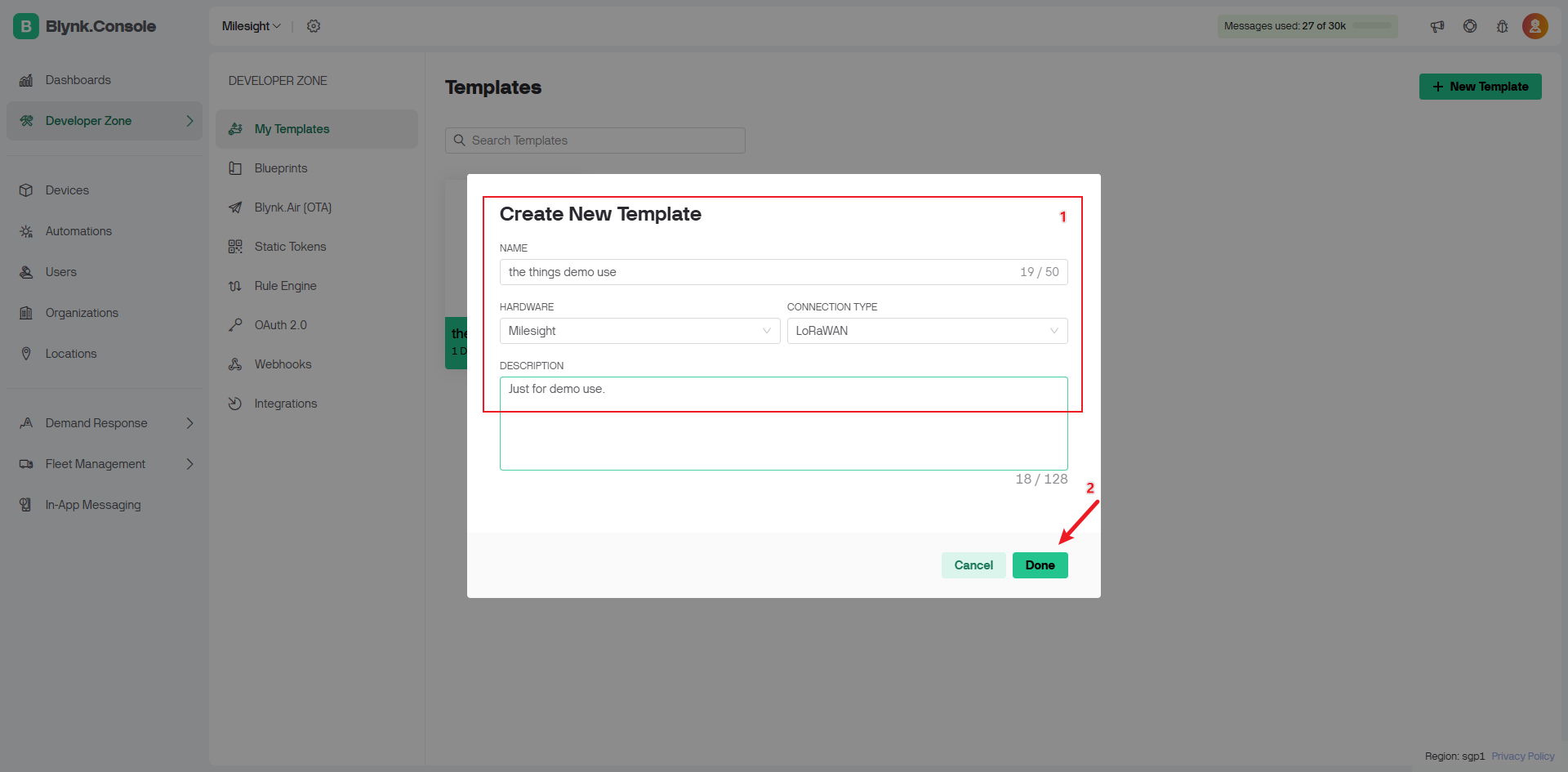Click the Demand Response icon
Image resolution: width=1568 pixels, height=772 pixels.
coord(26,423)
